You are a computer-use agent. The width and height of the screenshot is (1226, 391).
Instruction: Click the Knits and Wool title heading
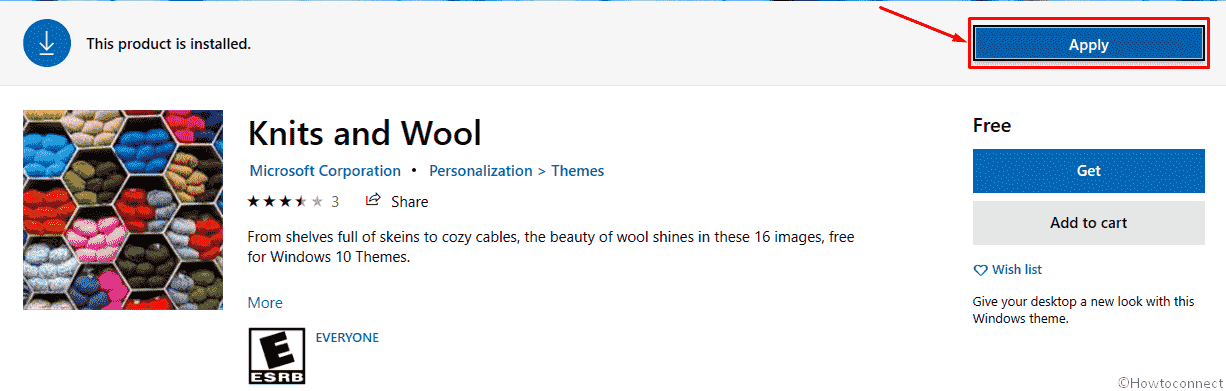tap(364, 132)
